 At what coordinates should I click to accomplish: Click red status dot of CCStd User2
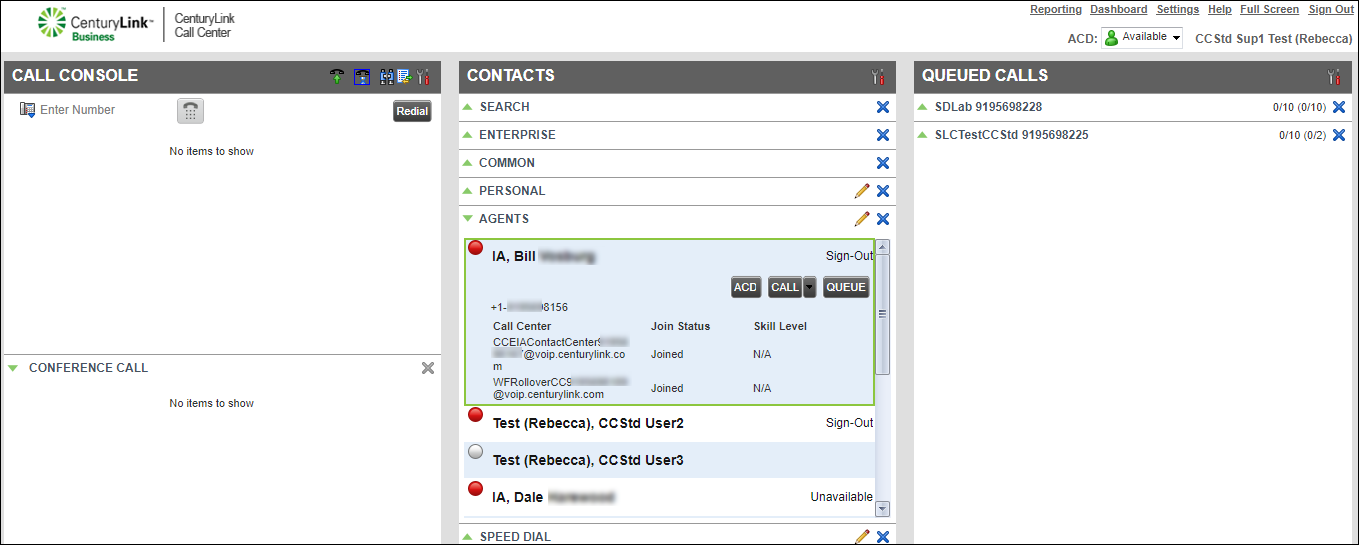[x=476, y=414]
